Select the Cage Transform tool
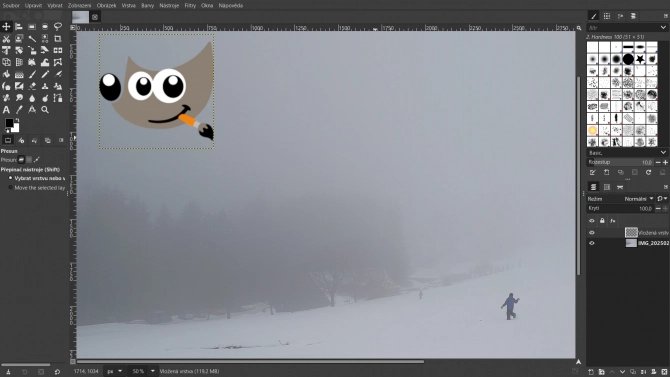The image size is (670, 377). 58,62
